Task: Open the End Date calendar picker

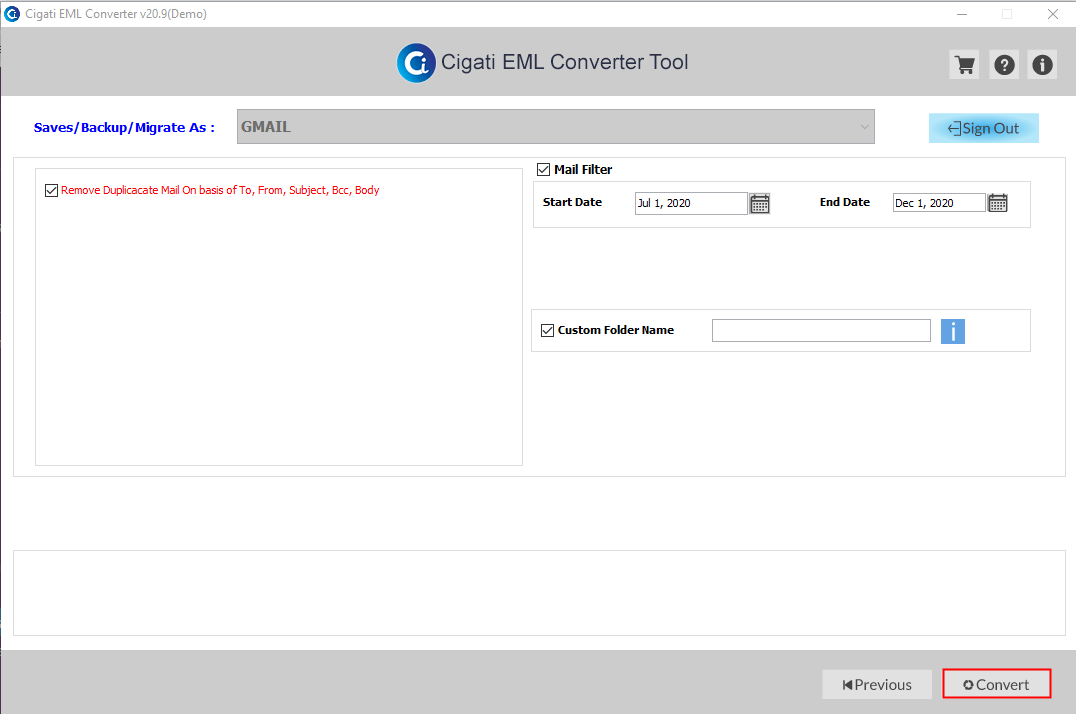Action: click(998, 203)
